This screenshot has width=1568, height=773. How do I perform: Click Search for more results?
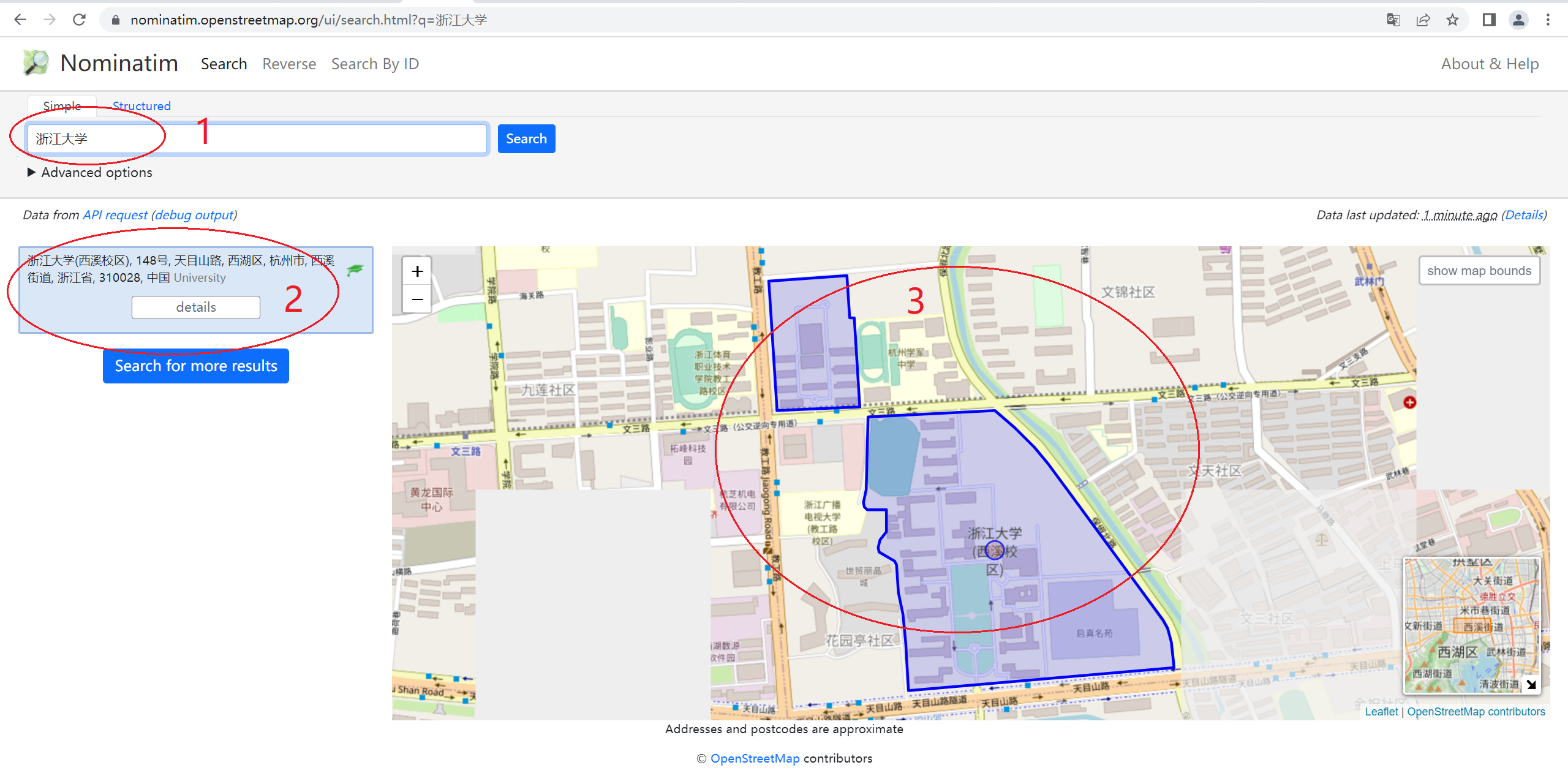(x=196, y=366)
